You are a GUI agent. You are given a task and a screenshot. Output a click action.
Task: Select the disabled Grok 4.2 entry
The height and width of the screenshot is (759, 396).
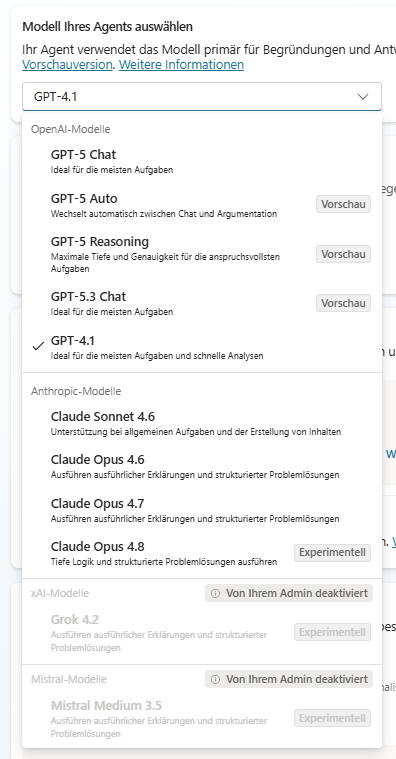tap(202, 632)
